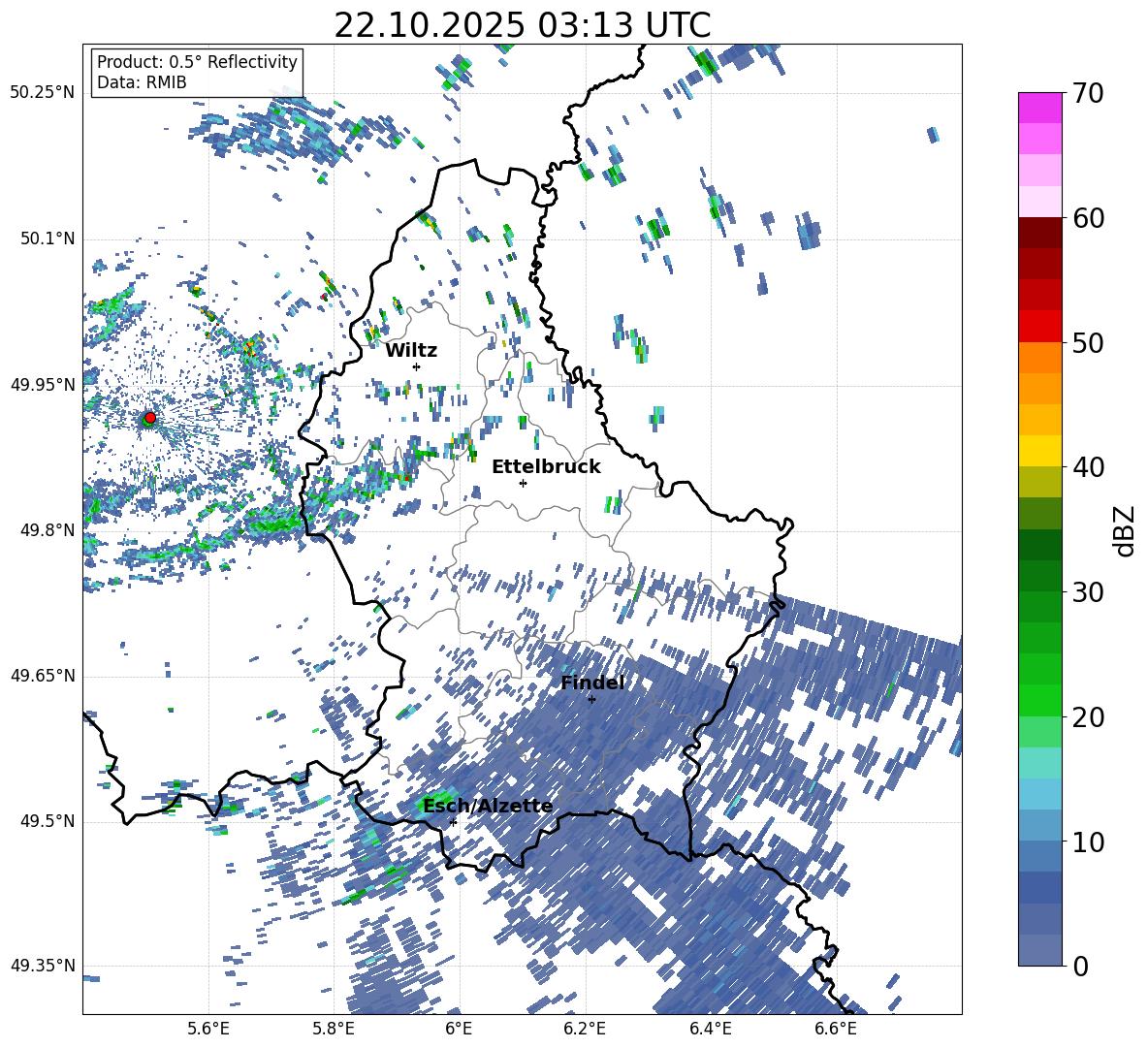Click the Wiltz city label
Viewport: 1148px width, 1048px height.
click(x=411, y=350)
